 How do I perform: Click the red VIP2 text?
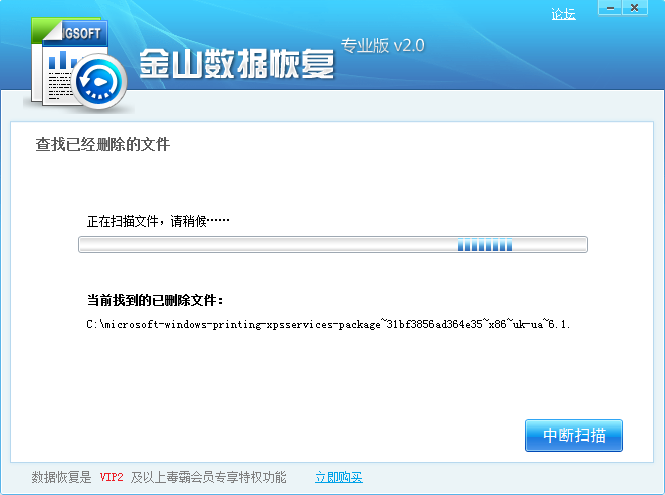[112, 477]
